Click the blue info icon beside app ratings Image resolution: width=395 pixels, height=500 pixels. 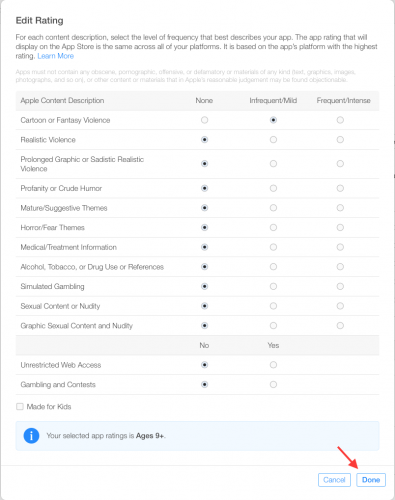pyautogui.click(x=31, y=436)
